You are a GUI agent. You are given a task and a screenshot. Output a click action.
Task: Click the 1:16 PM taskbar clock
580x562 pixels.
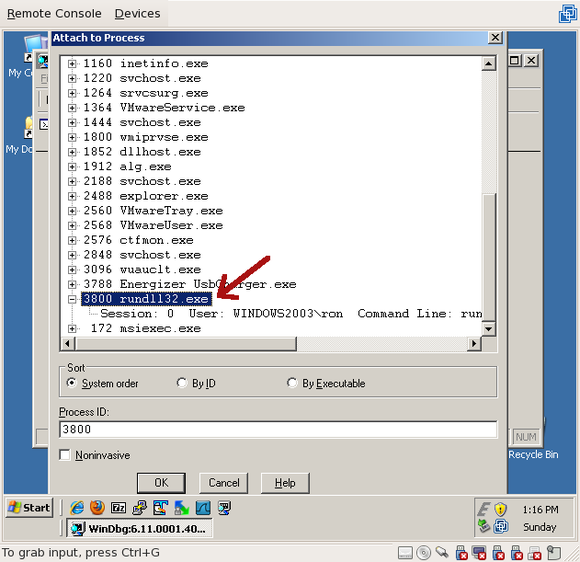click(x=540, y=510)
